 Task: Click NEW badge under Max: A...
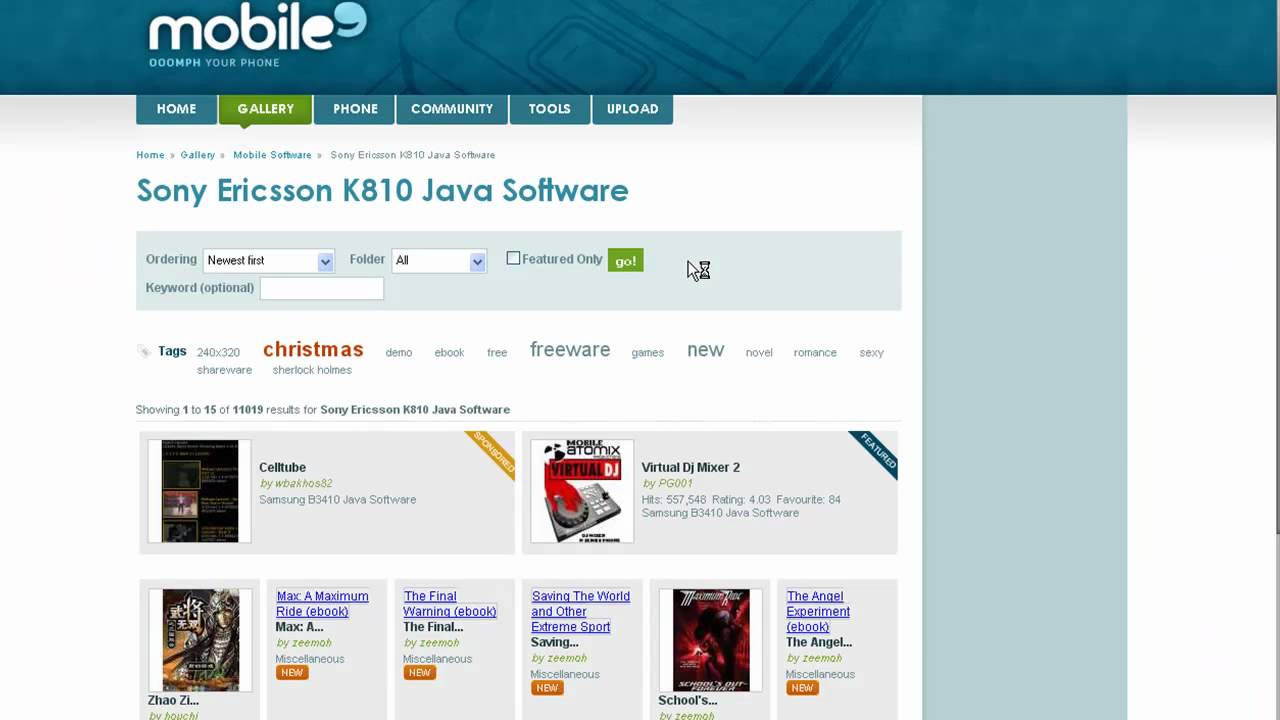click(x=292, y=673)
